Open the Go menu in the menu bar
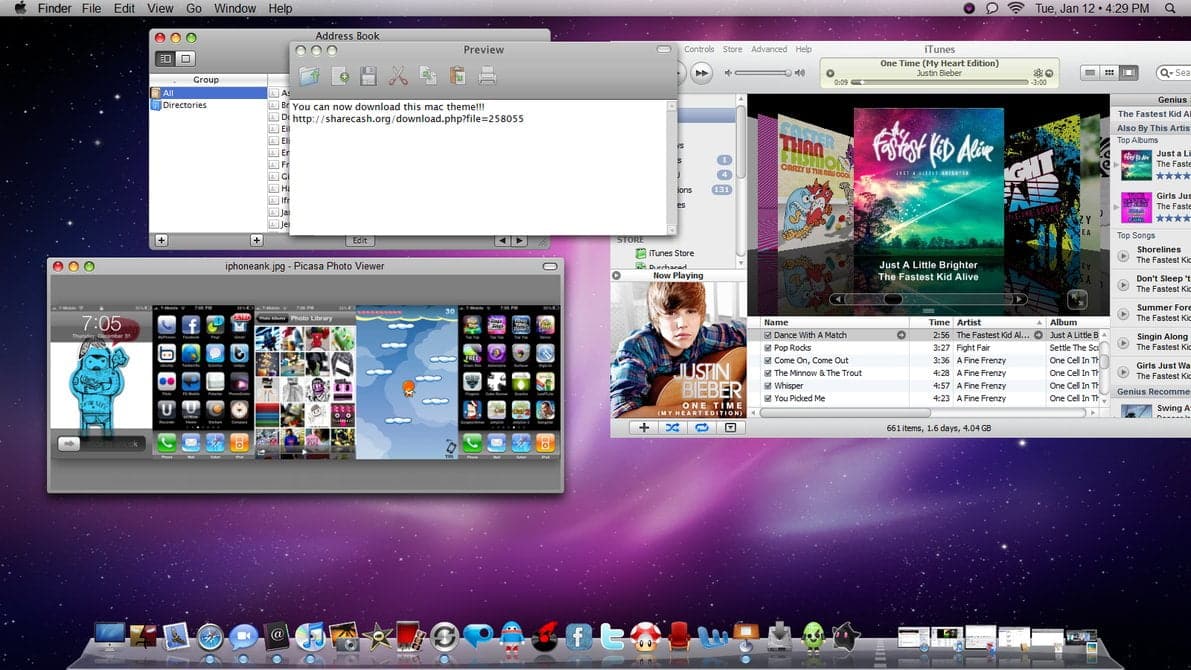Screen dimensions: 1191x670 click(x=195, y=8)
